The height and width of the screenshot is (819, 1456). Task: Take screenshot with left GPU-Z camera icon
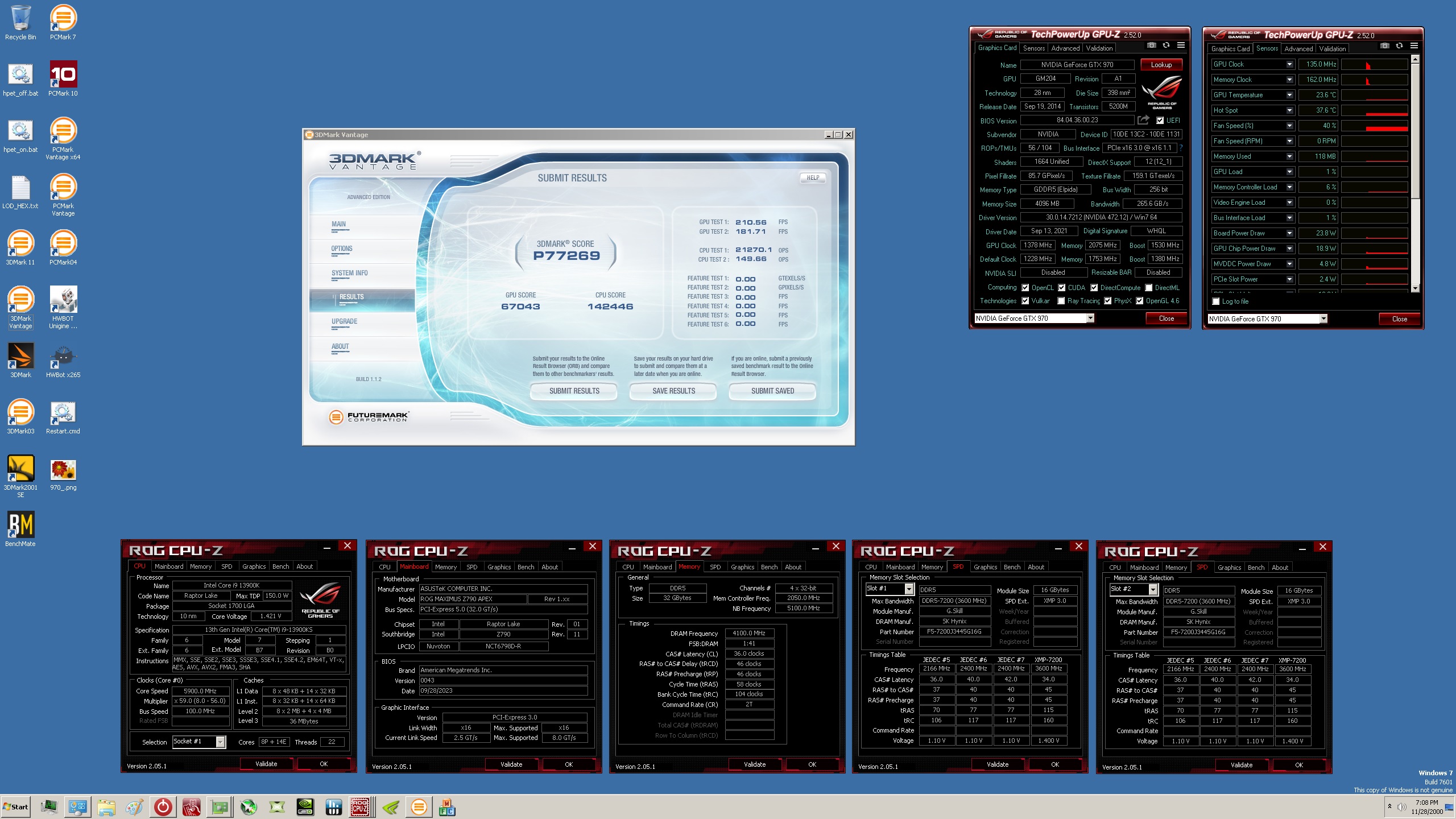point(1152,45)
